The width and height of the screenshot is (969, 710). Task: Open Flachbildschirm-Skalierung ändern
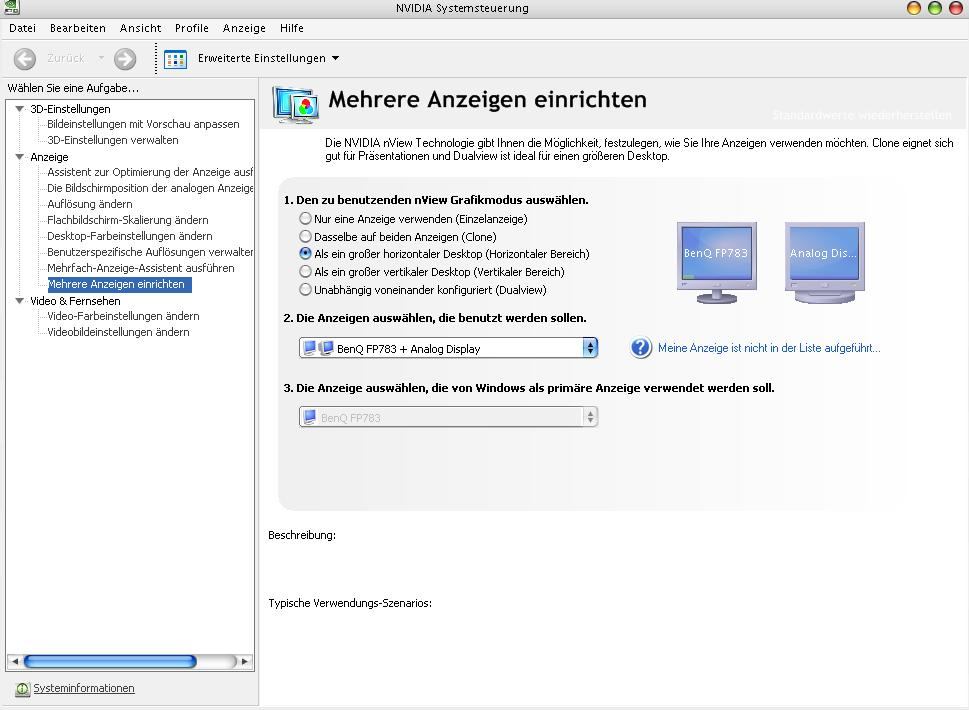click(x=128, y=220)
